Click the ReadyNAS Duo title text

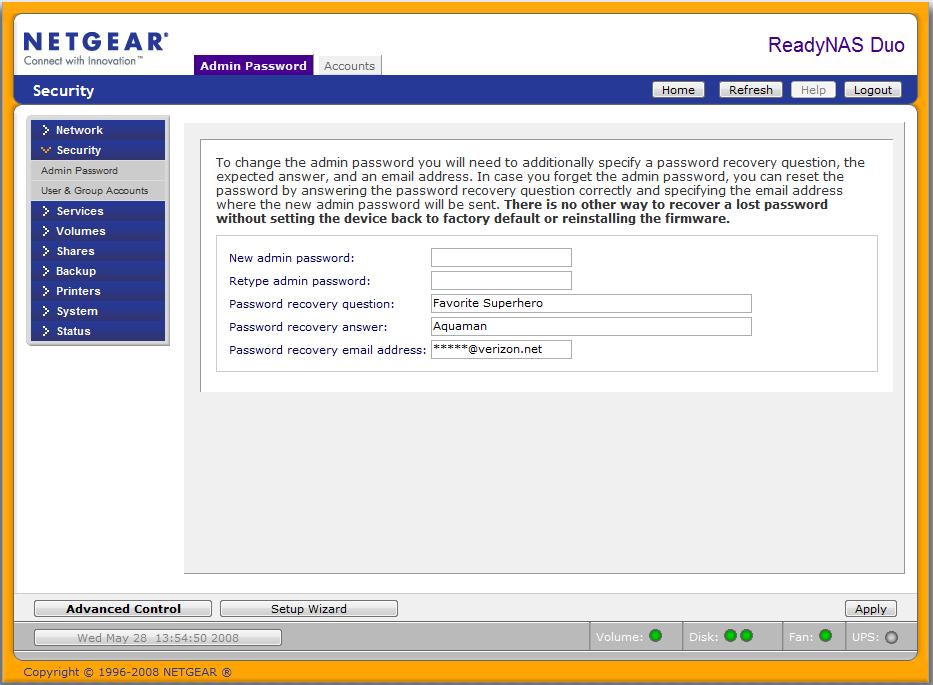pyautogui.click(x=836, y=45)
